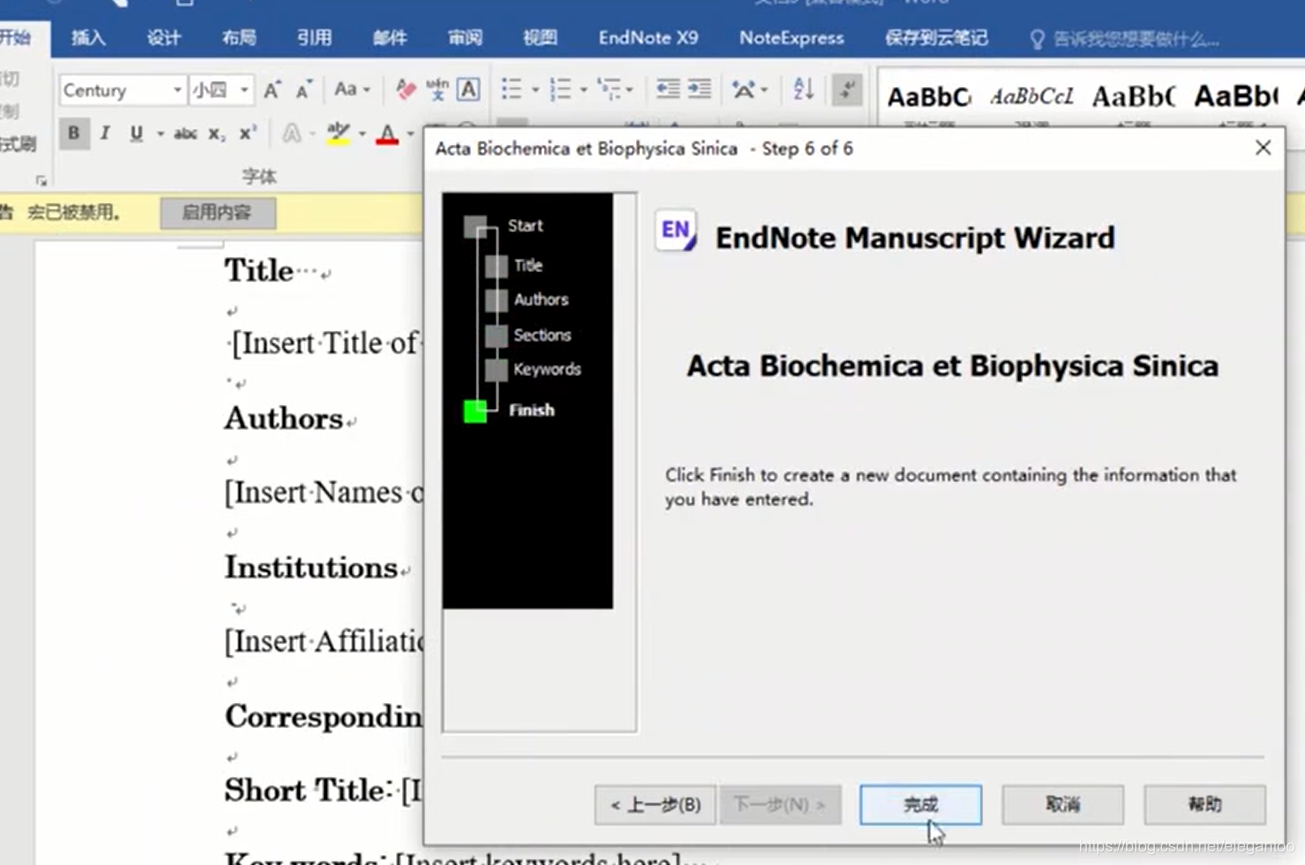This screenshot has width=1305, height=865.
Task: Open the 设计 (Design) ribbon tab
Action: click(x=164, y=38)
